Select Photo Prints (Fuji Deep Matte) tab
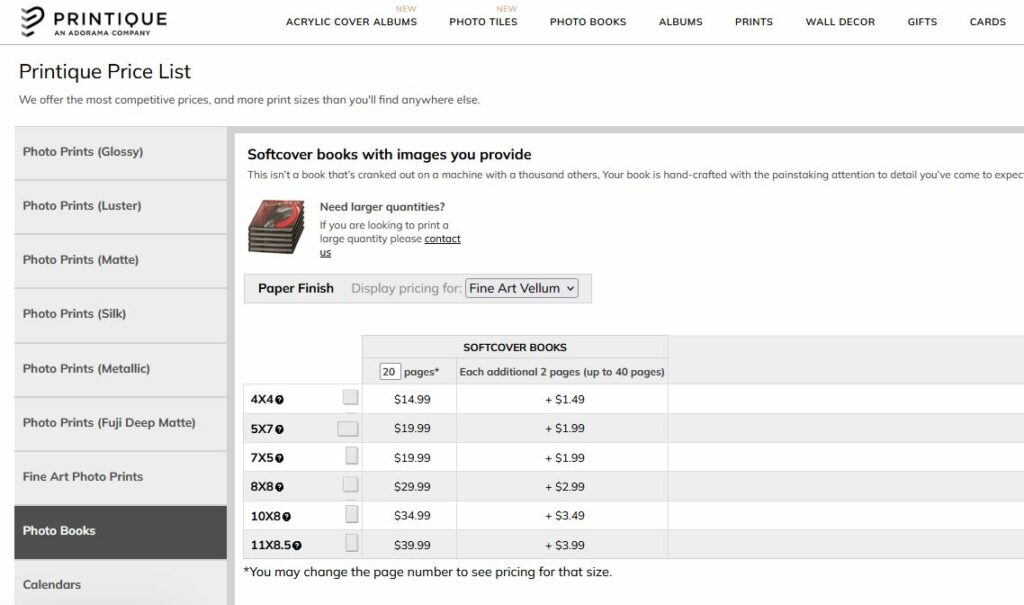The width and height of the screenshot is (1024, 605). (120, 423)
